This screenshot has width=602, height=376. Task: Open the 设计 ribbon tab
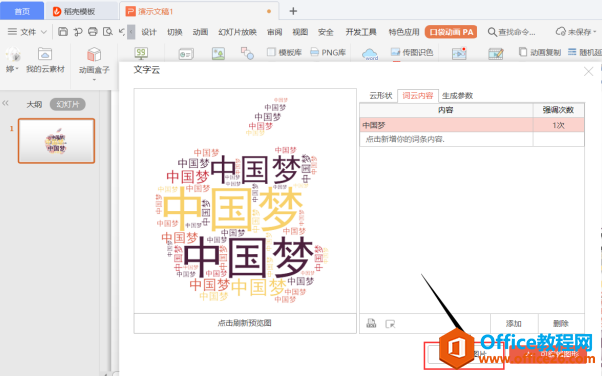149,32
